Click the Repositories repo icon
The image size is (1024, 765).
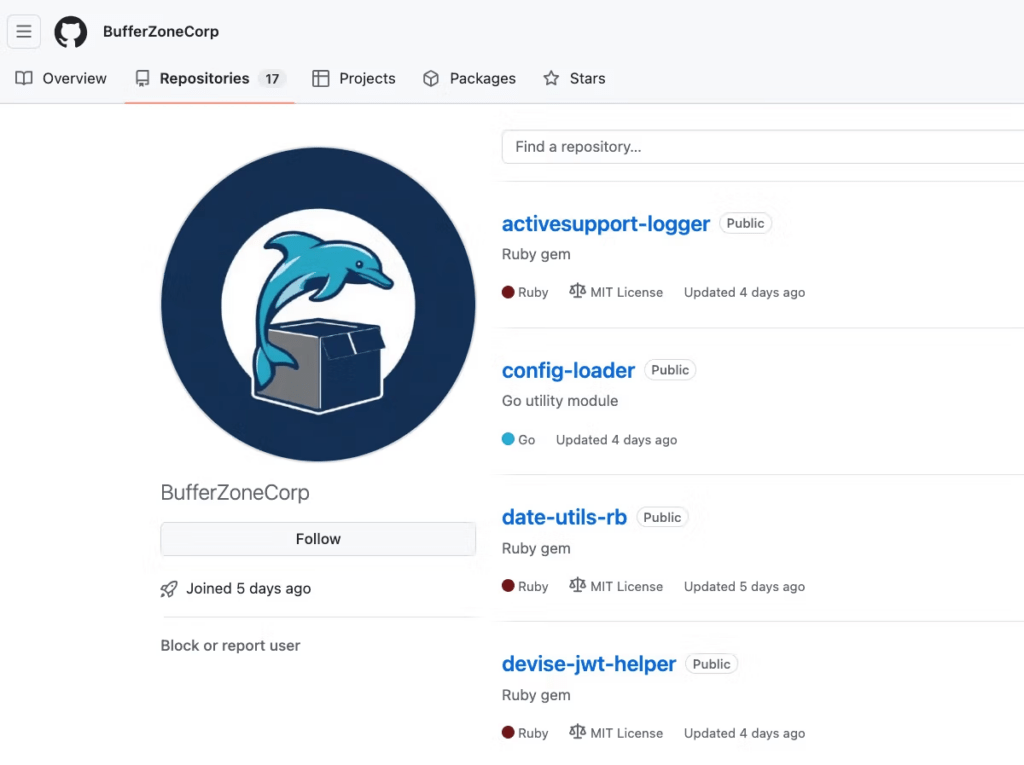142,78
